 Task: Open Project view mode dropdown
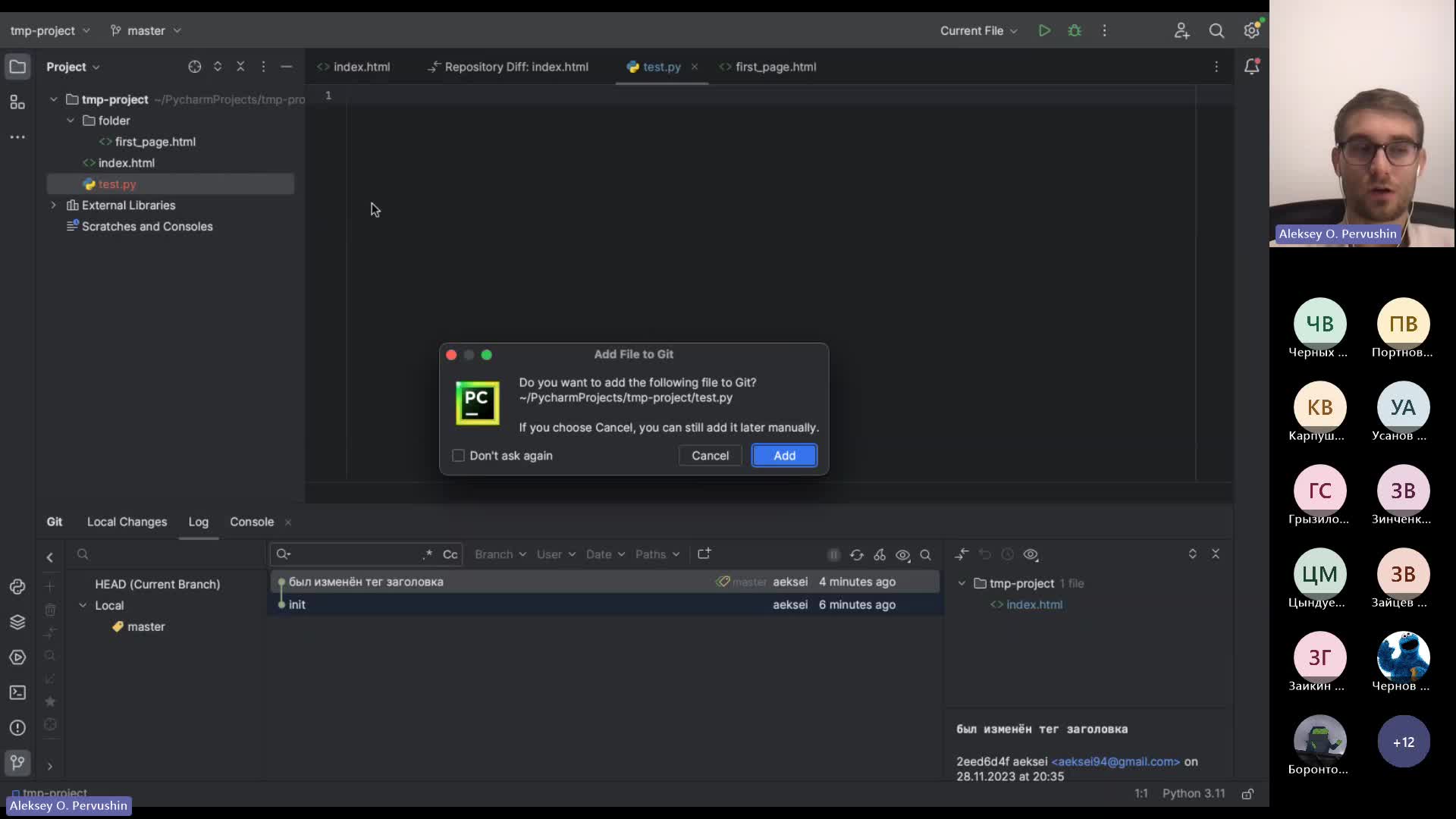coord(73,67)
